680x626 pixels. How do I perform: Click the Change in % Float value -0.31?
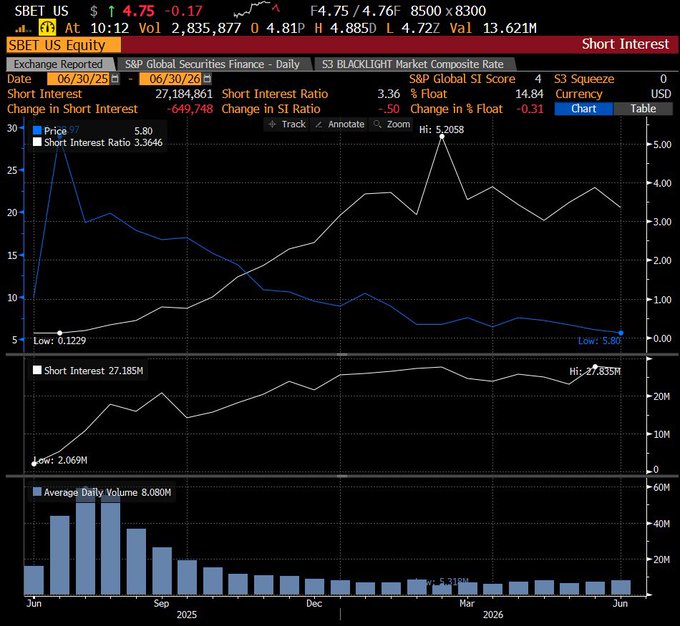(530, 109)
